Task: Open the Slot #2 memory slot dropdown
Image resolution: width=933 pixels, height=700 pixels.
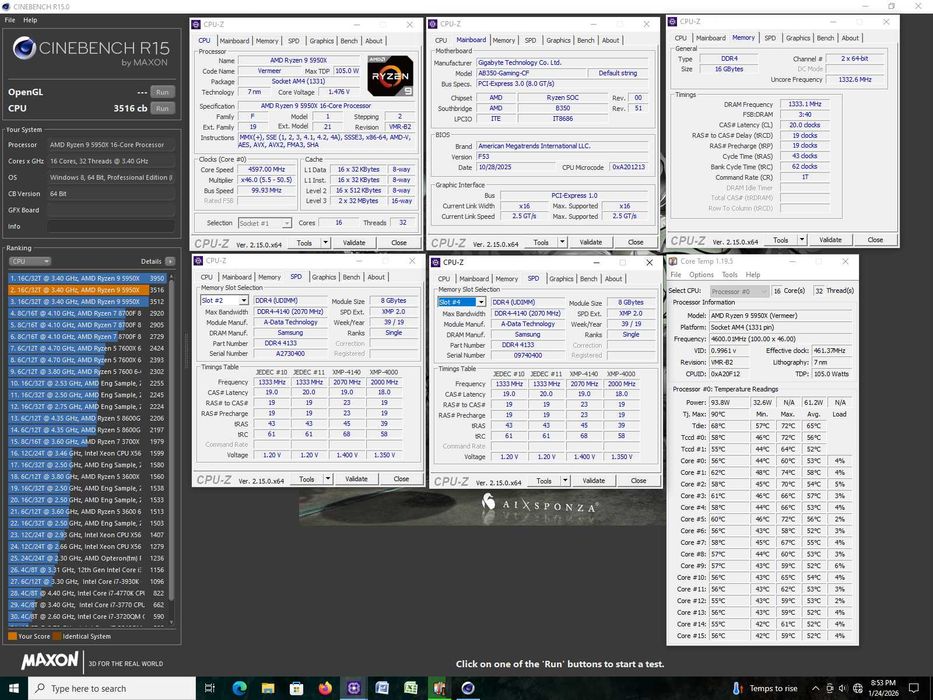Action: coord(224,301)
